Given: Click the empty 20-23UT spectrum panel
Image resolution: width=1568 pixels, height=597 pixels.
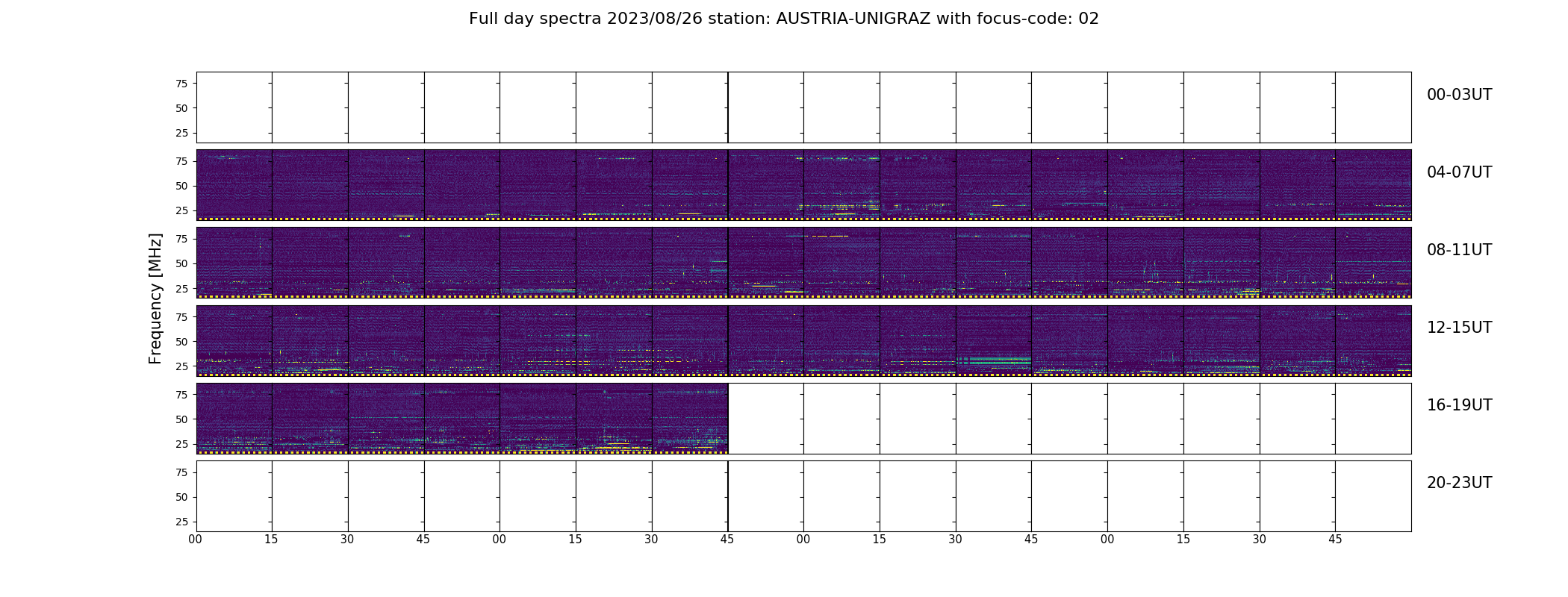Looking at the screenshot, I should tap(803, 496).
